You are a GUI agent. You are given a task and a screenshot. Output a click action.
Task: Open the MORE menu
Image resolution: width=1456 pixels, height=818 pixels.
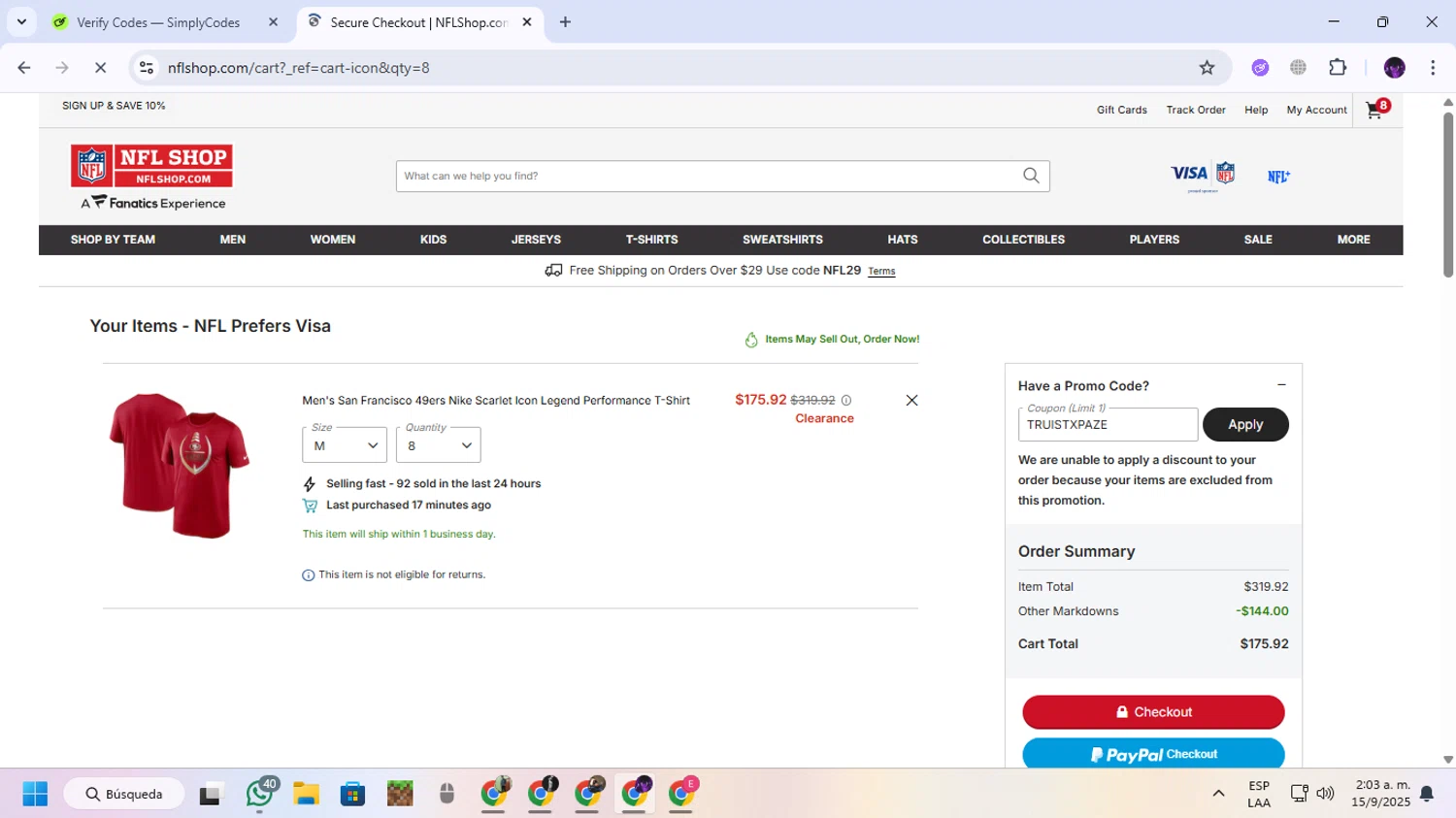click(x=1353, y=240)
